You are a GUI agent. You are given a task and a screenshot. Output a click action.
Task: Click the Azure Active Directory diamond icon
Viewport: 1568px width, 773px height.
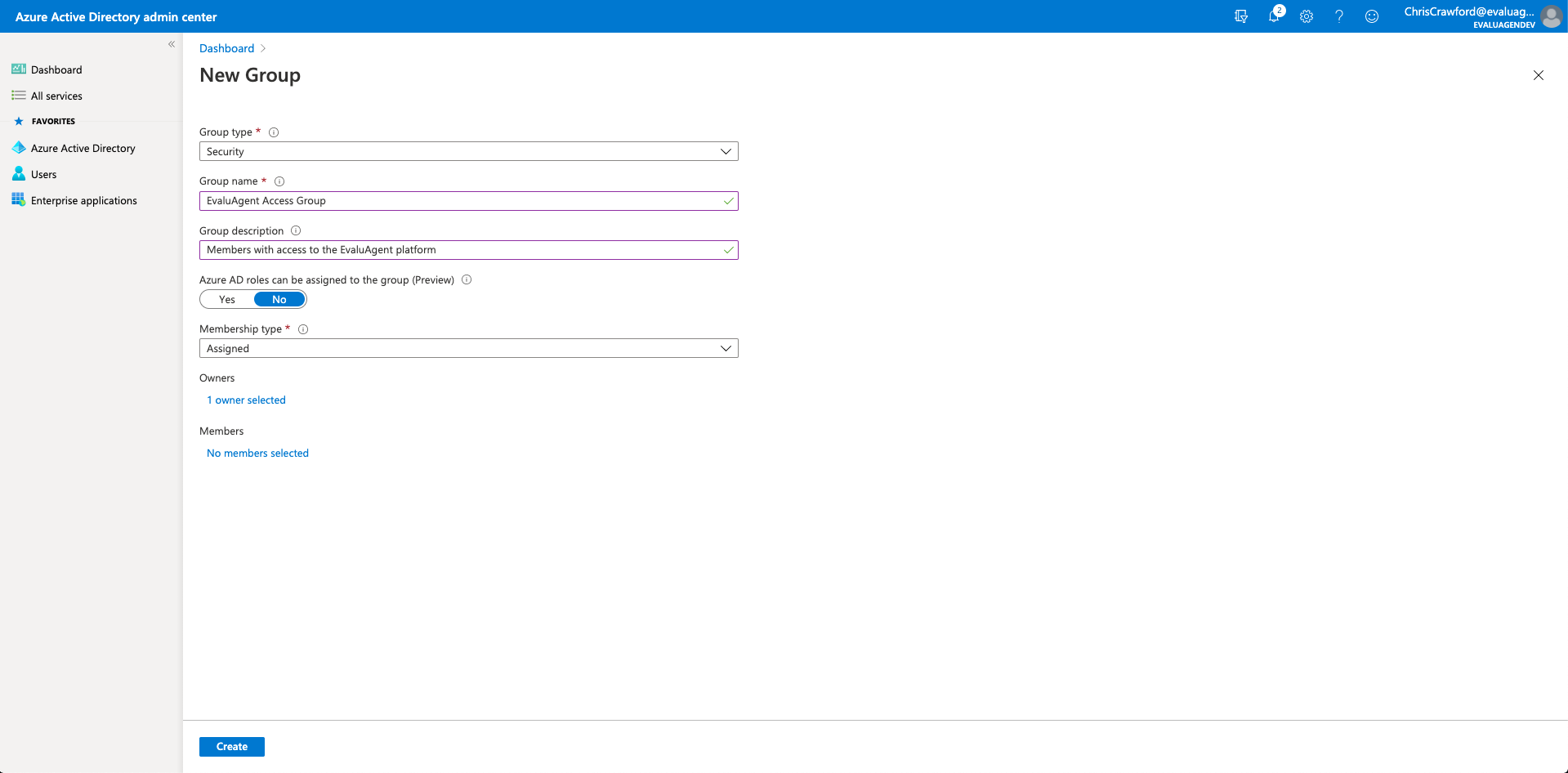point(19,148)
